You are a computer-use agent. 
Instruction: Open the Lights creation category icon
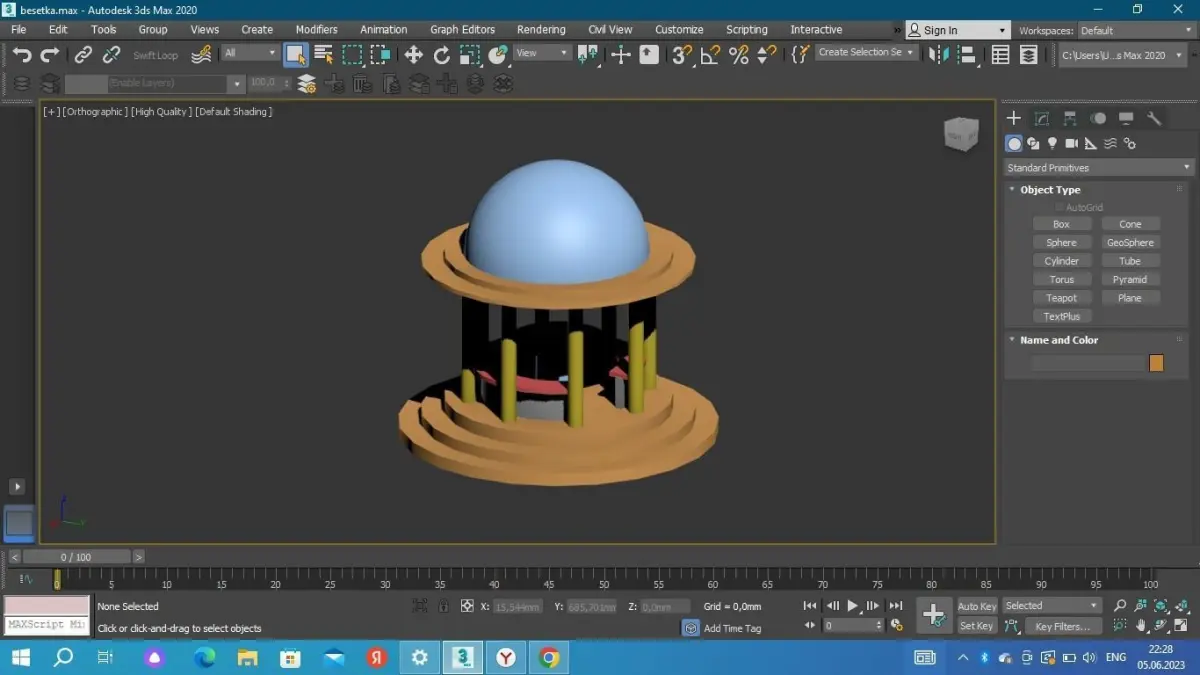tap(1052, 144)
